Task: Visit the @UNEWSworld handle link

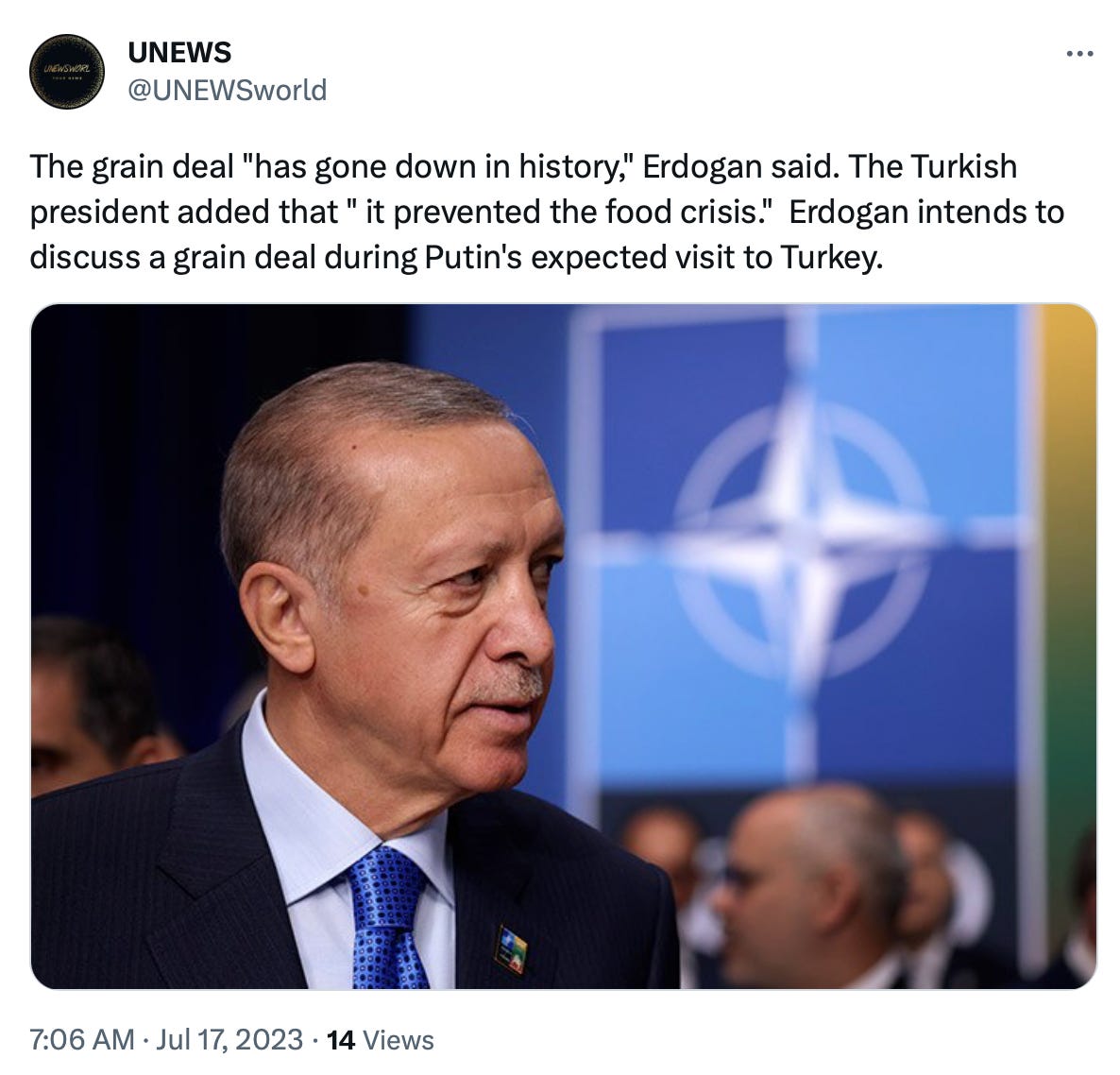Action: pyautogui.click(x=228, y=90)
